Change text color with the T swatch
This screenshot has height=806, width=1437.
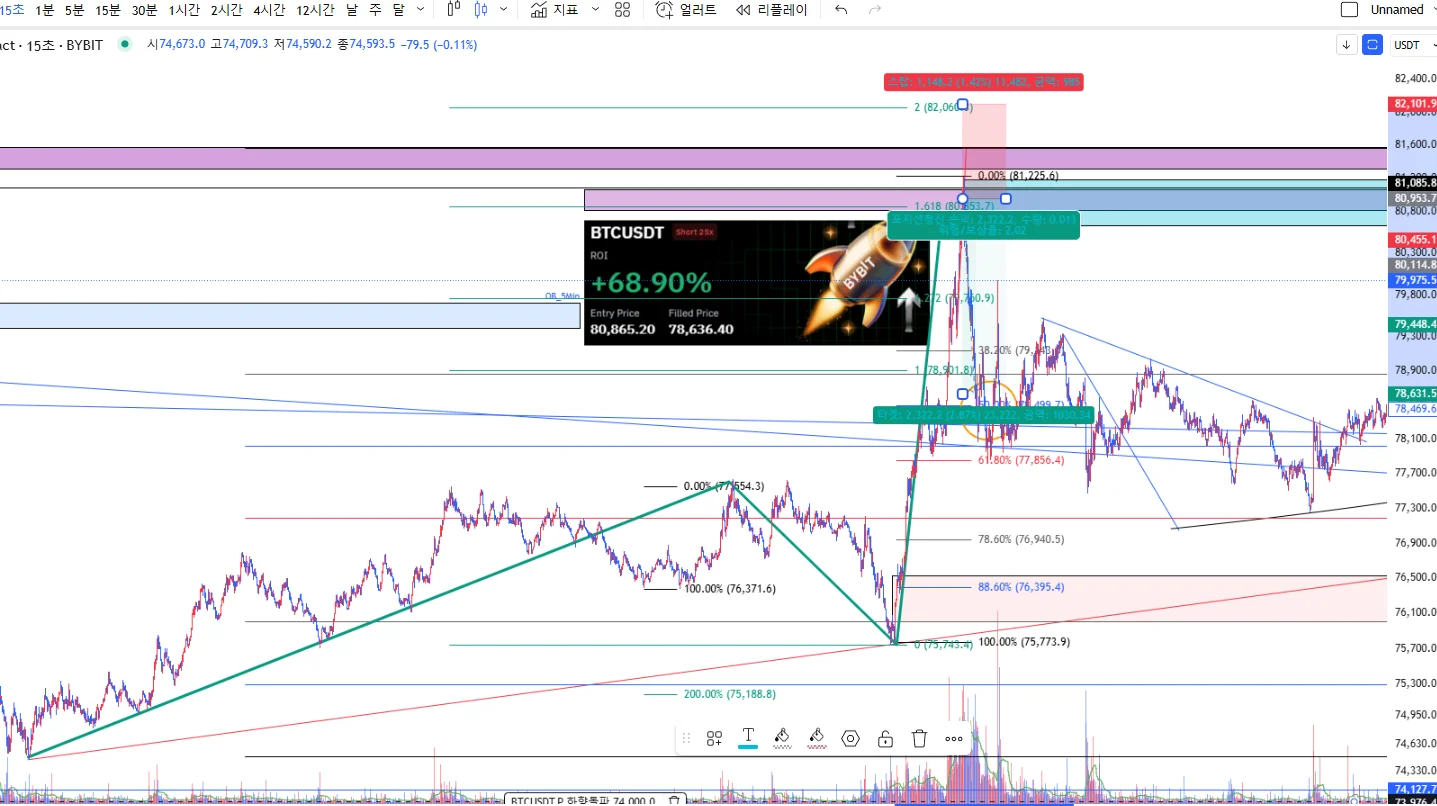747,739
